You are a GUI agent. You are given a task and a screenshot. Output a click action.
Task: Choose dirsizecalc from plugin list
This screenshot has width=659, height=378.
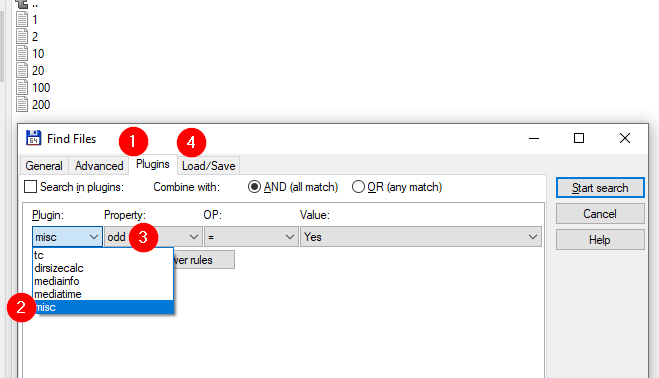coord(103,268)
